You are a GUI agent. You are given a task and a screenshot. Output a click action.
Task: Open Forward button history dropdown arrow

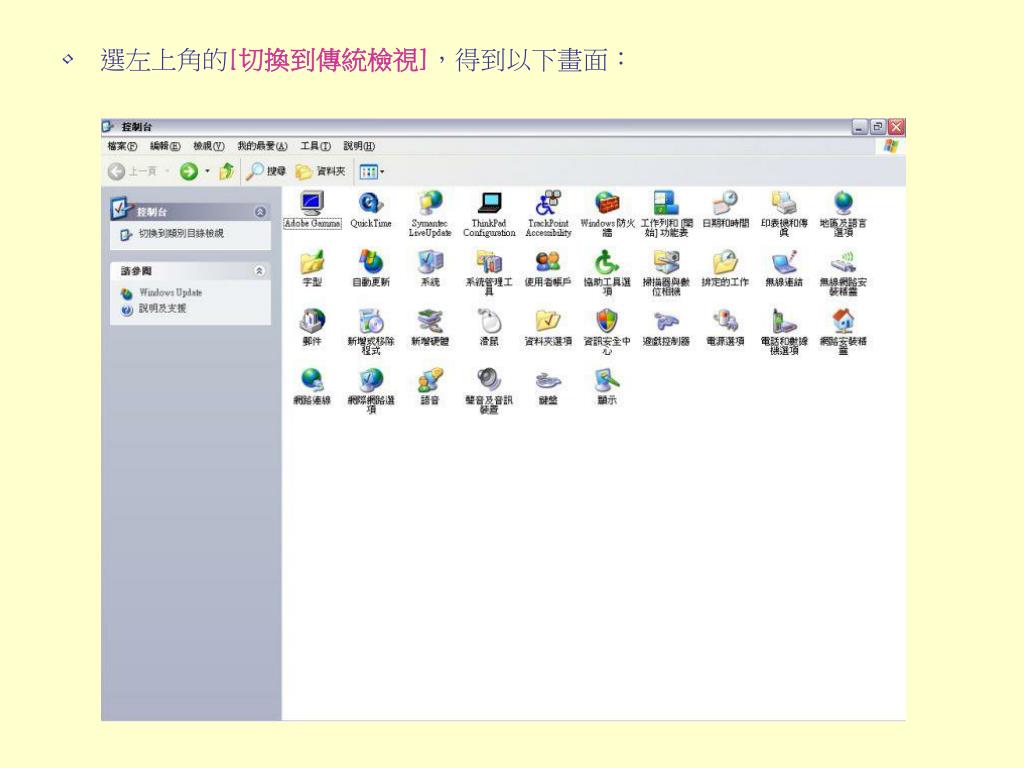[x=208, y=172]
